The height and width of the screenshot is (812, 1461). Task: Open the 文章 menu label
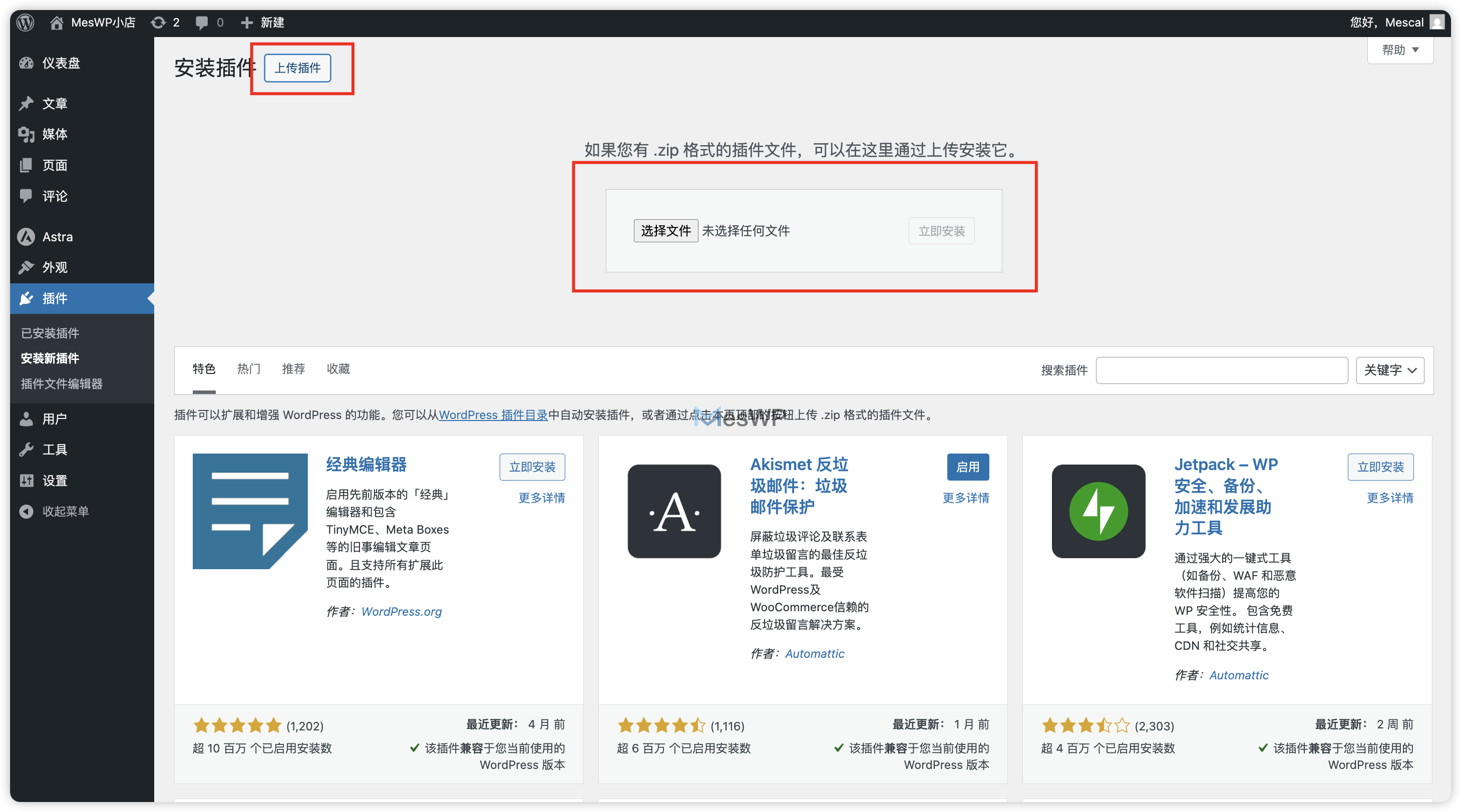(x=55, y=103)
